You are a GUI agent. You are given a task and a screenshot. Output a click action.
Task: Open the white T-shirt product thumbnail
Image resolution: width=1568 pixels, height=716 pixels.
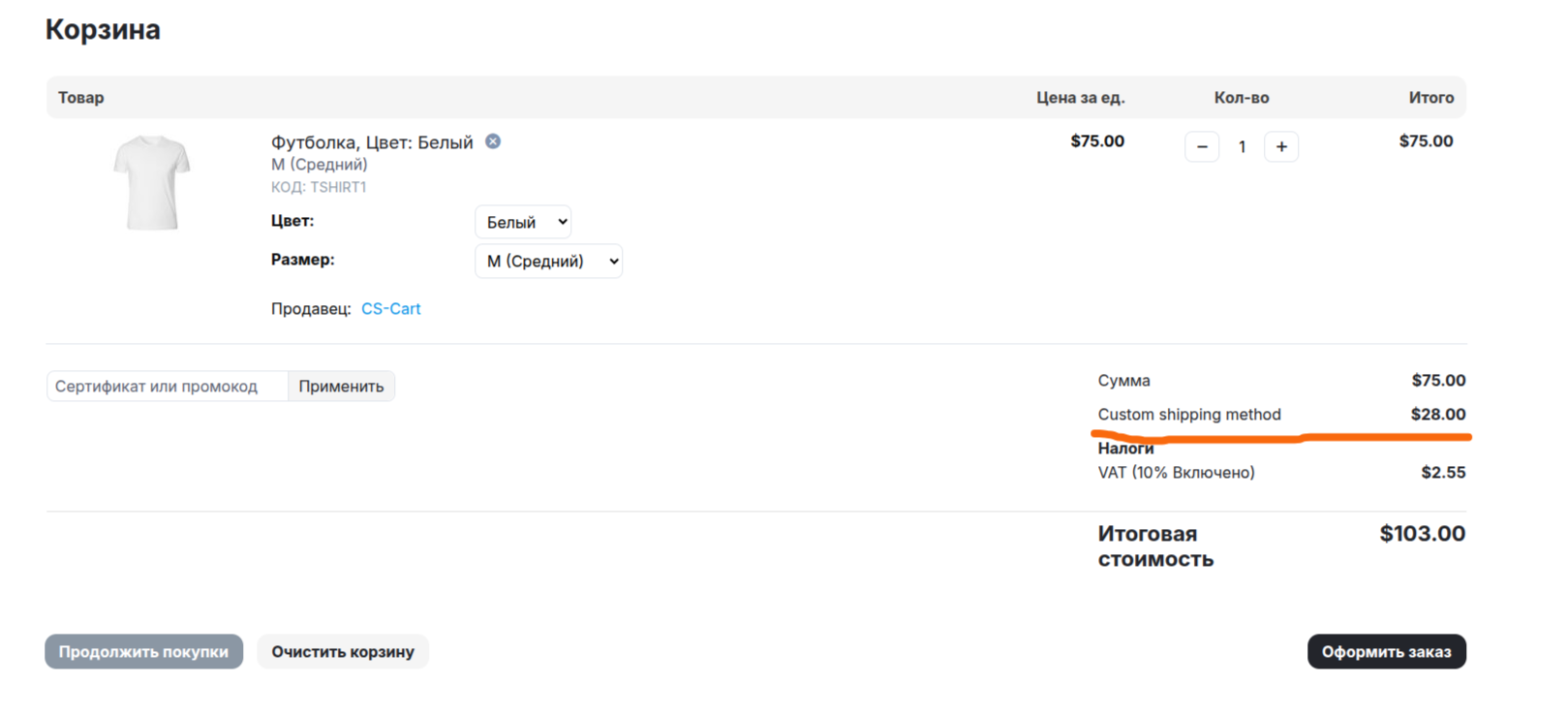pyautogui.click(x=152, y=182)
